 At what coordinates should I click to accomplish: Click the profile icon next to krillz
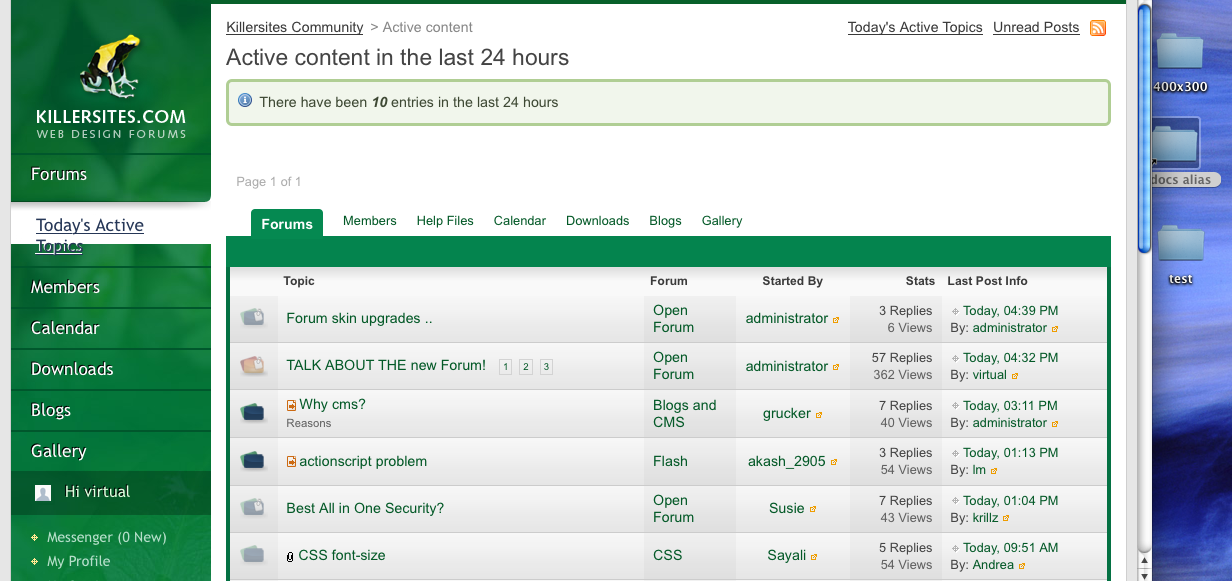click(x=1006, y=519)
